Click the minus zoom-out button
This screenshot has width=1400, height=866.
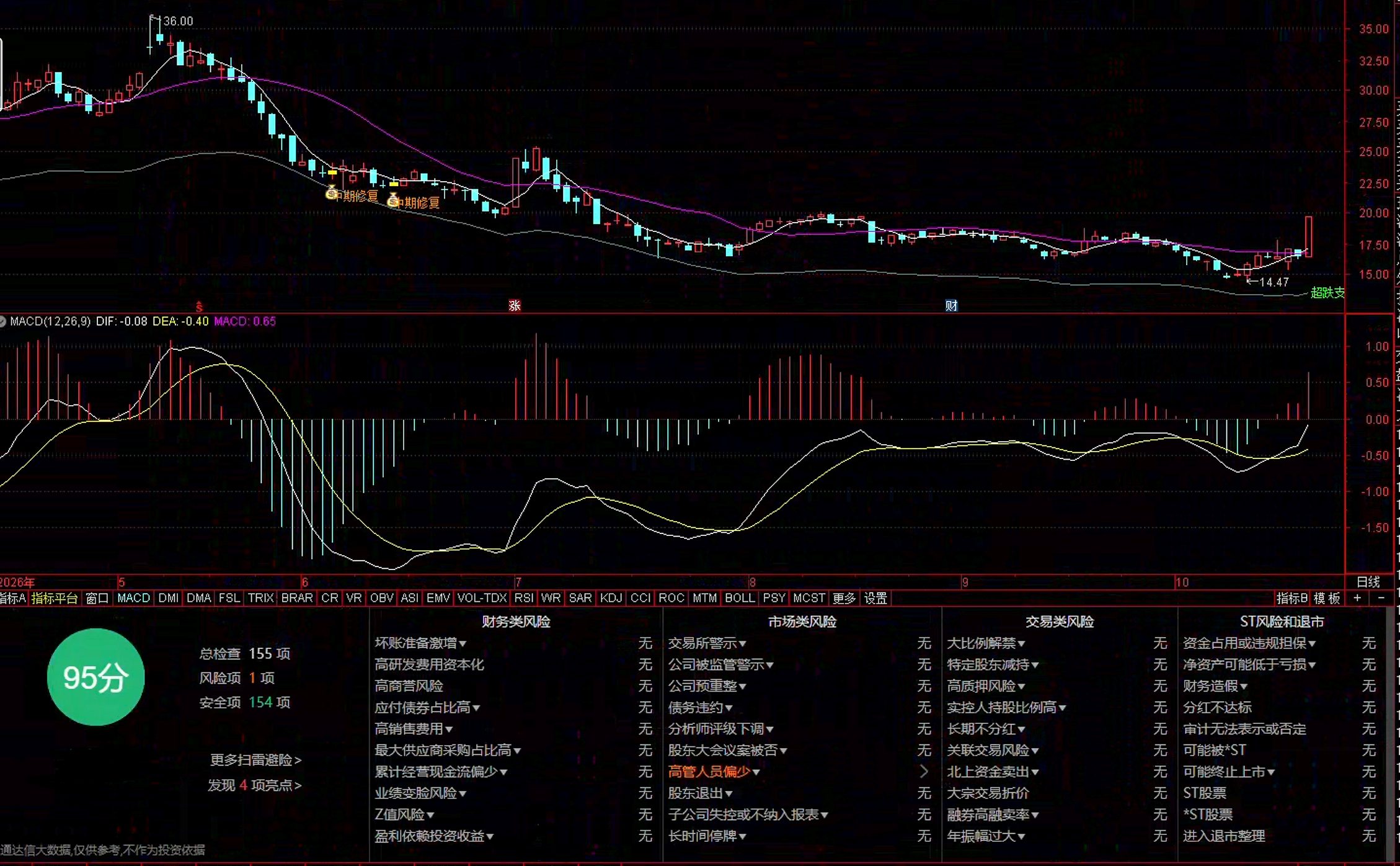pyautogui.click(x=1381, y=598)
